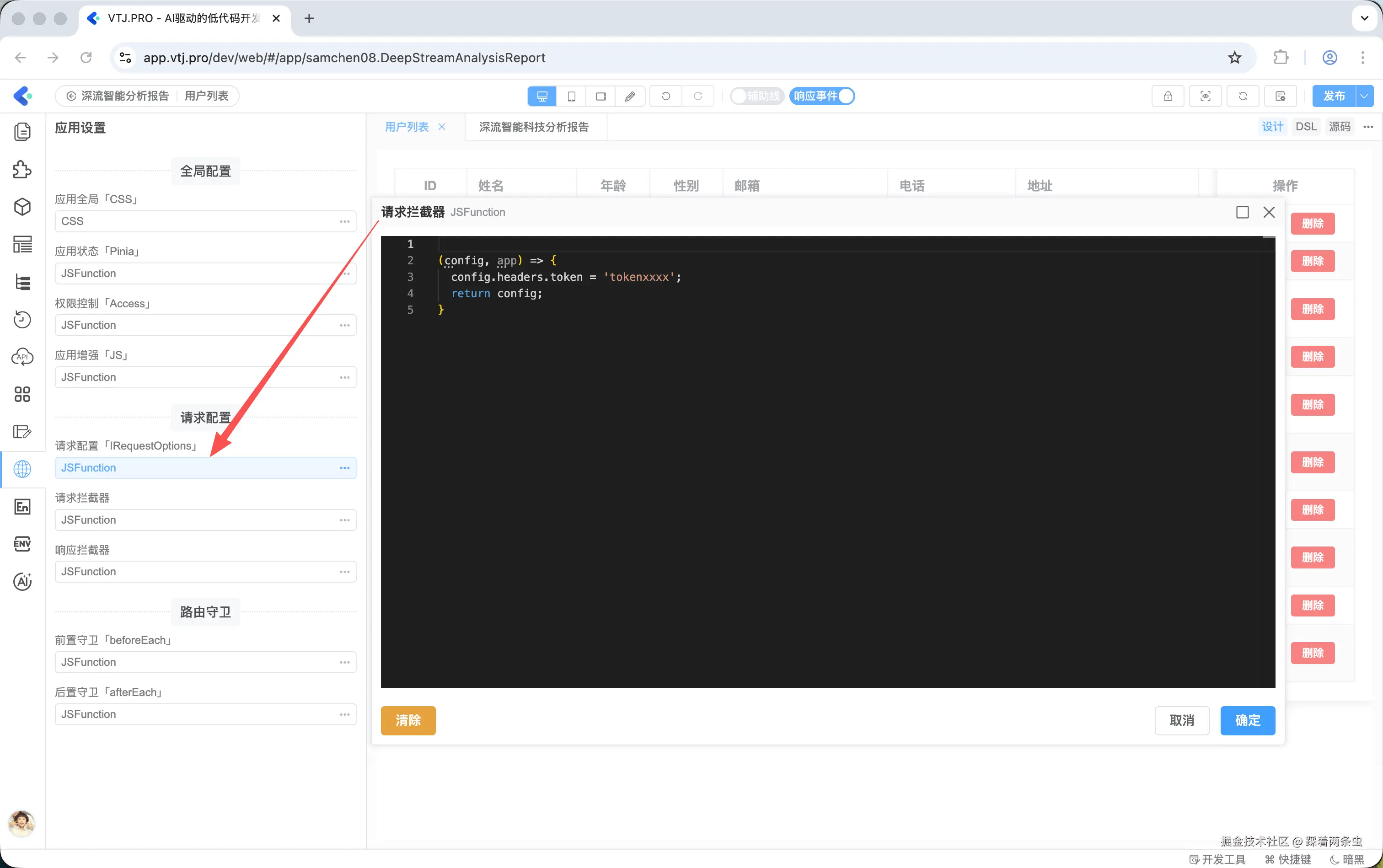
Task: Select the globe app settings sidebar icon
Action: [x=22, y=469]
